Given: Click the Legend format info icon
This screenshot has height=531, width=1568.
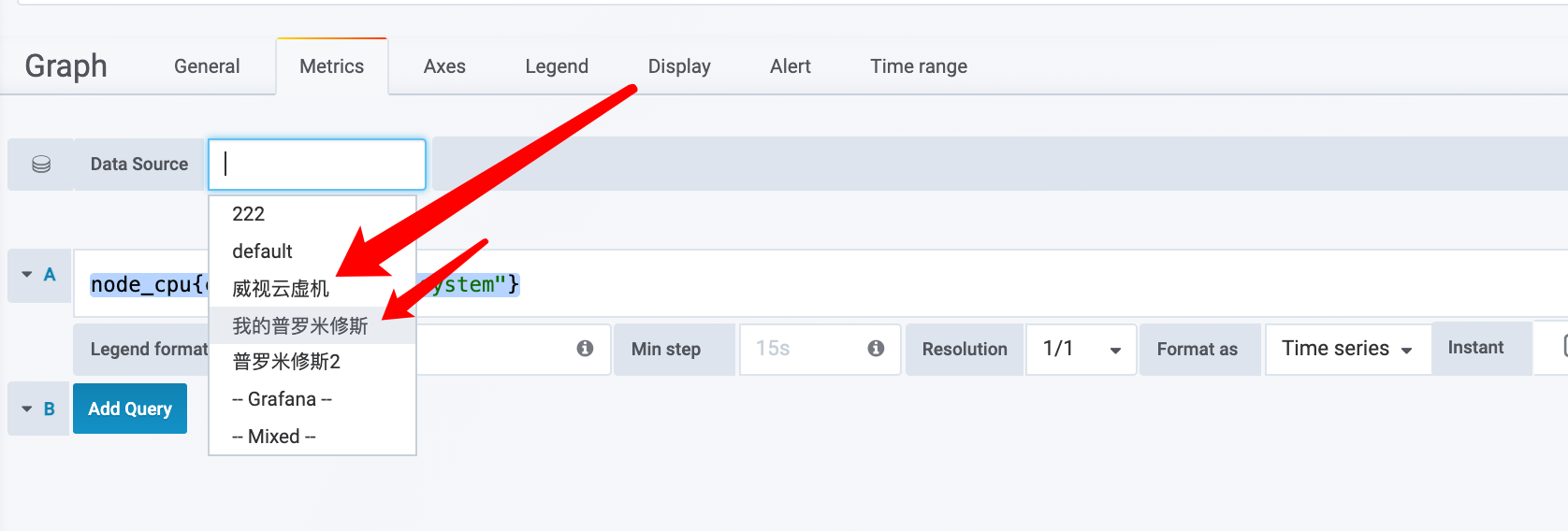Looking at the screenshot, I should coord(586,349).
